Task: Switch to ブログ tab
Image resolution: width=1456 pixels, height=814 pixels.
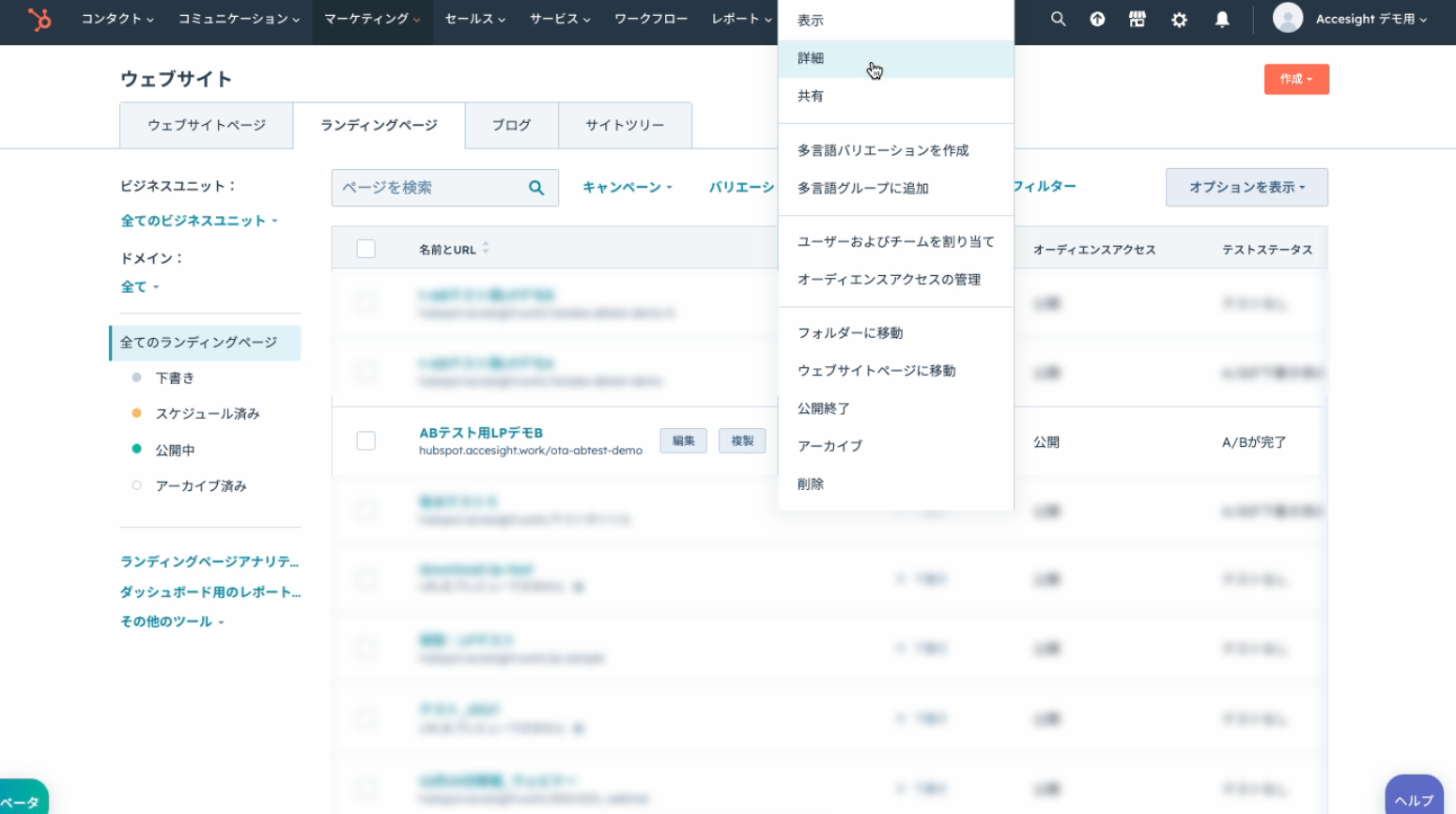Action: [x=512, y=125]
